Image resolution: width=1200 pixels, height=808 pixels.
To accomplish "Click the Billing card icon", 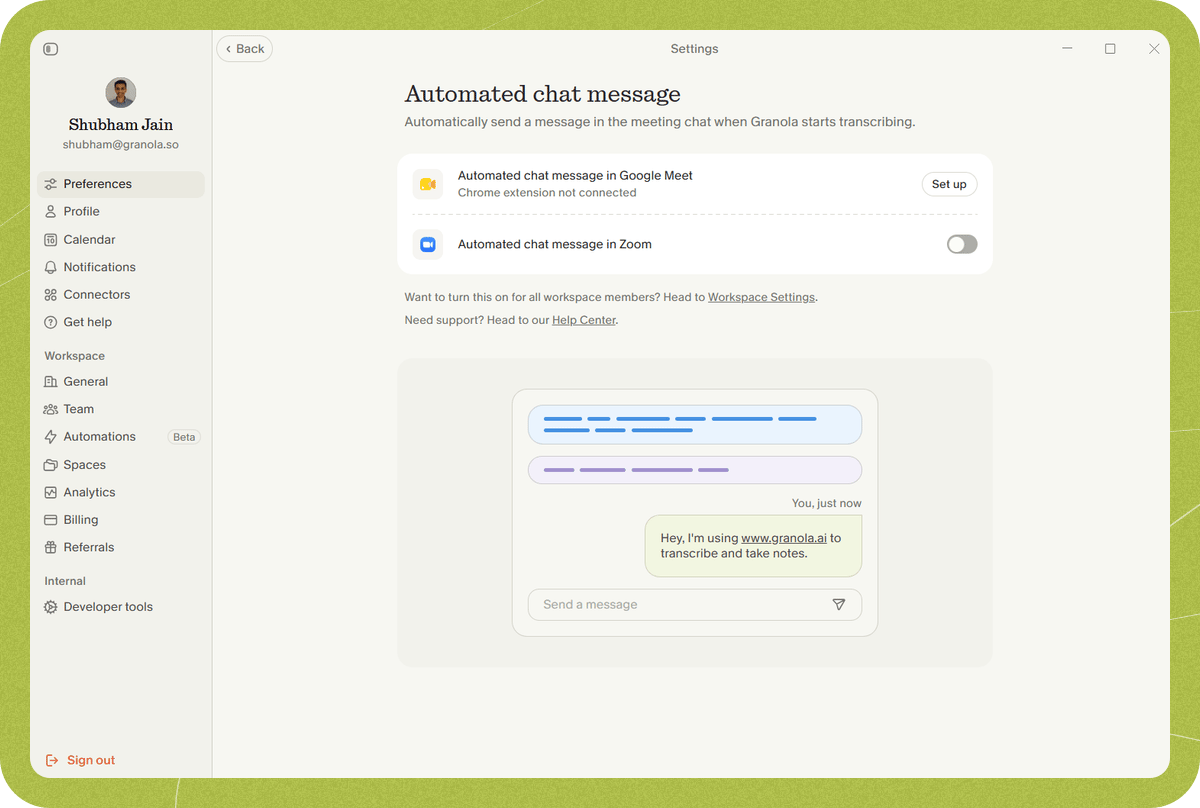I will pyautogui.click(x=51, y=520).
